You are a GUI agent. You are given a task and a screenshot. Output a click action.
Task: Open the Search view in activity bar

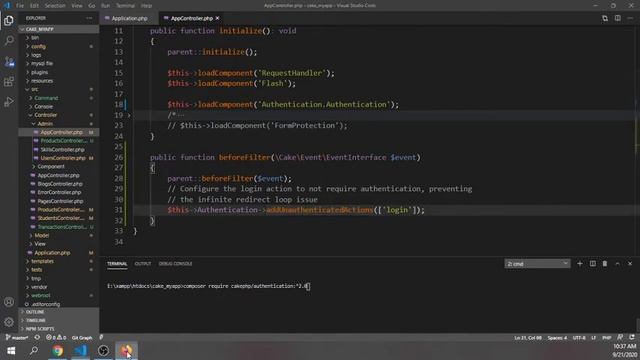(x=9, y=40)
